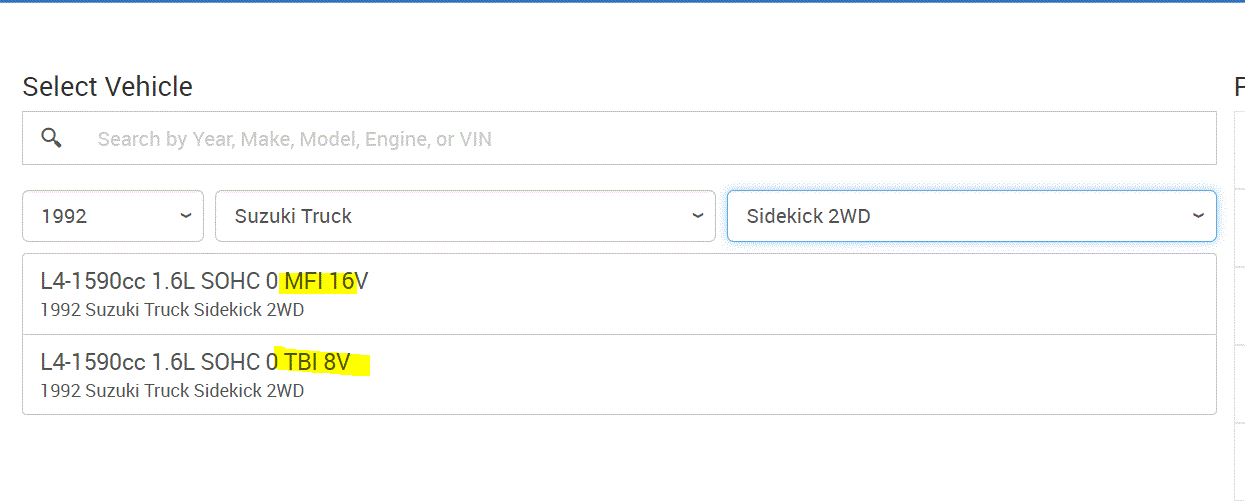Click the chevron arrow beside Sidekick 2WD
This screenshot has height=501, width=1245.
[x=1199, y=216]
